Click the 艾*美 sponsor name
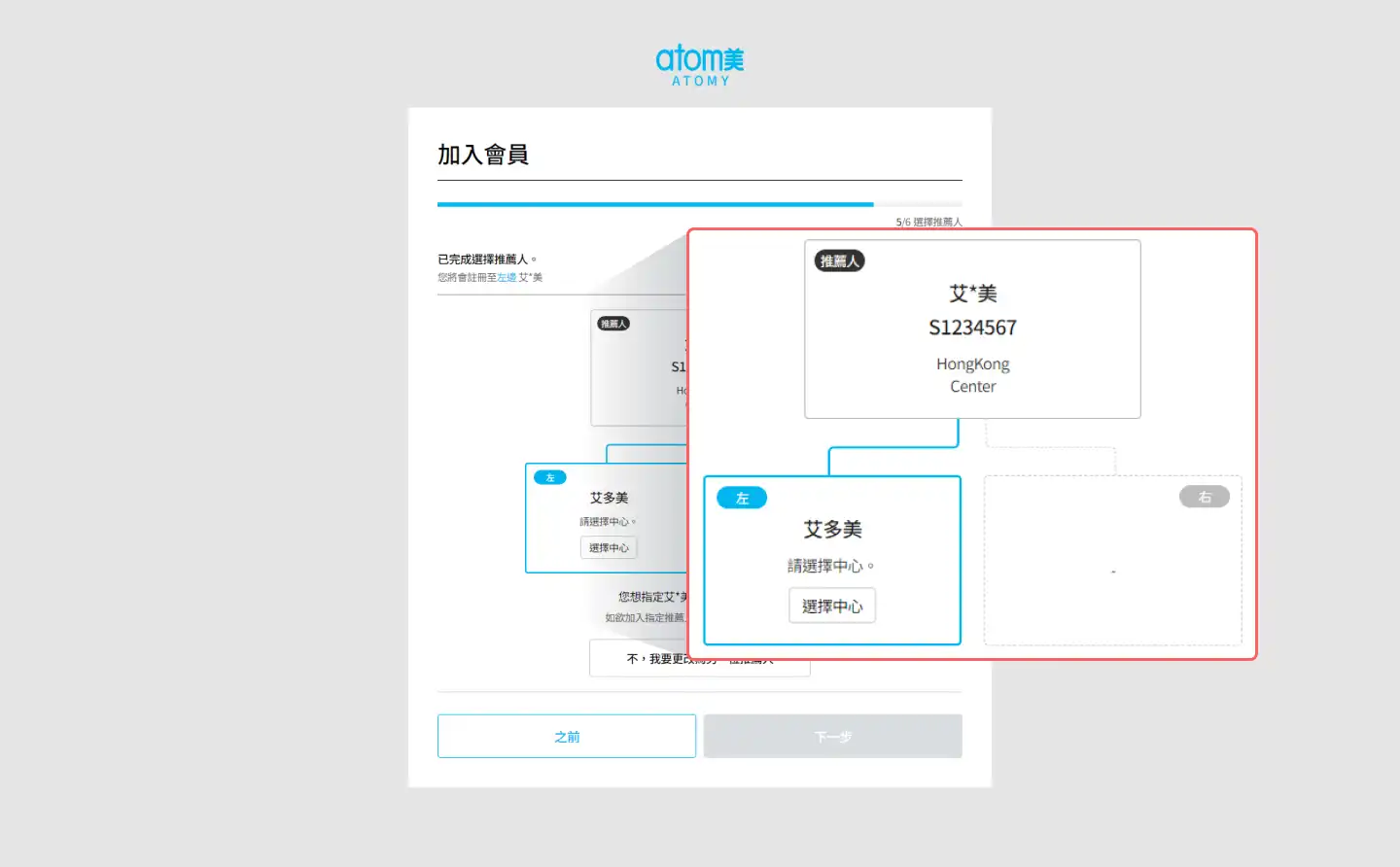1400x867 pixels. pyautogui.click(x=972, y=294)
